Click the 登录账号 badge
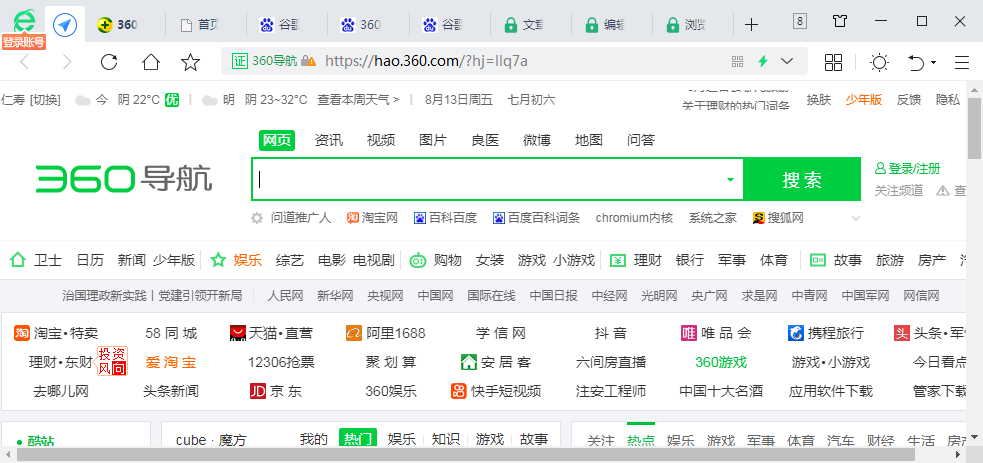 coord(24,42)
